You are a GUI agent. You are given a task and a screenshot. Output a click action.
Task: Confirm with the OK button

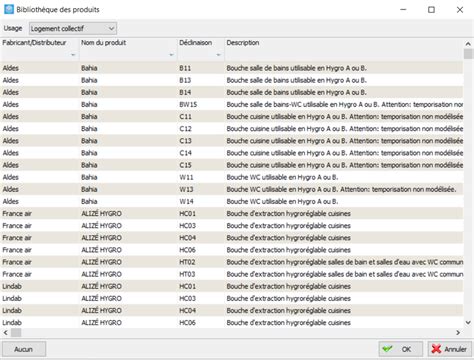[x=400, y=349]
